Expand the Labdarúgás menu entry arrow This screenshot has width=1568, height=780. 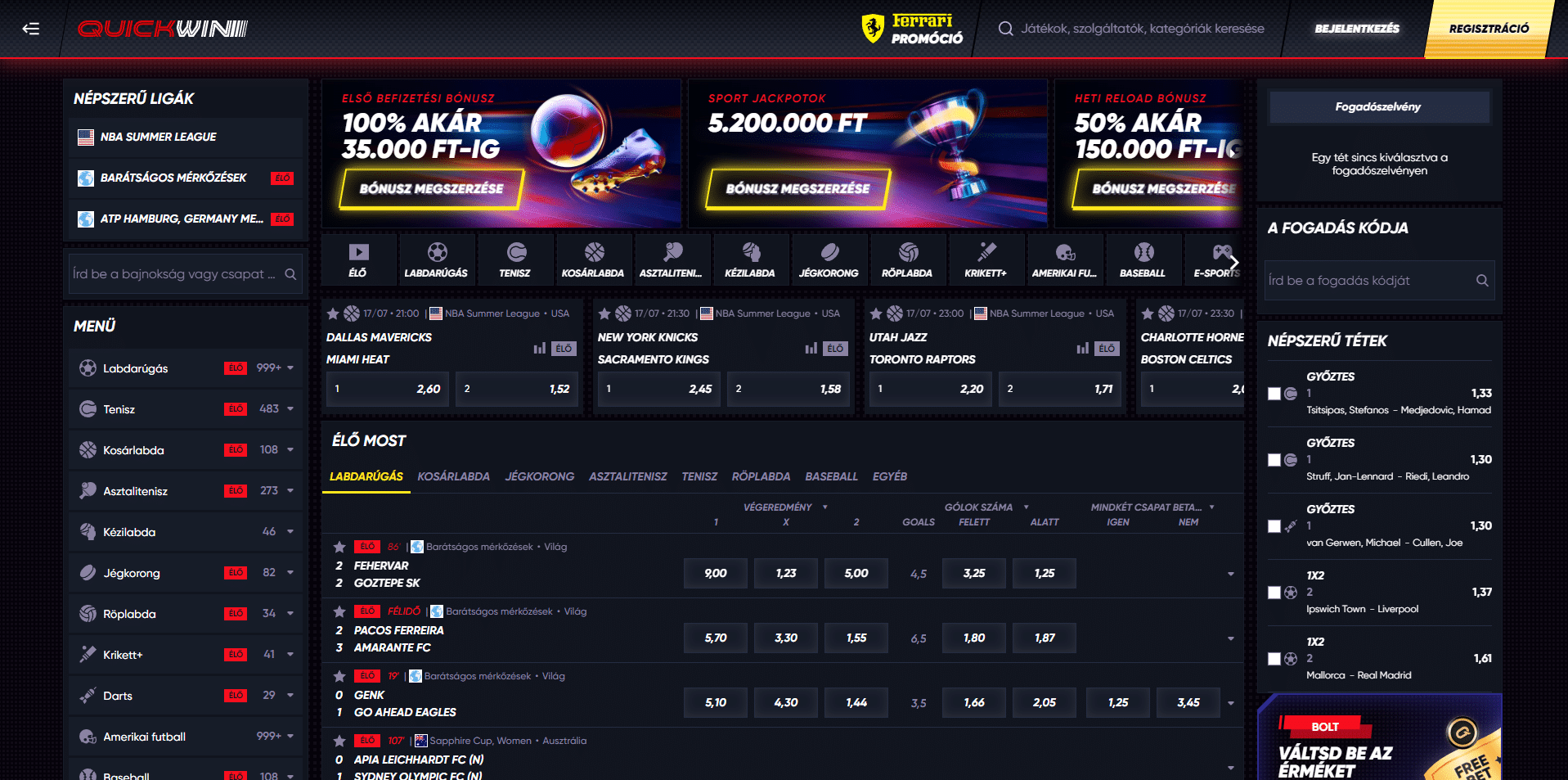290,368
